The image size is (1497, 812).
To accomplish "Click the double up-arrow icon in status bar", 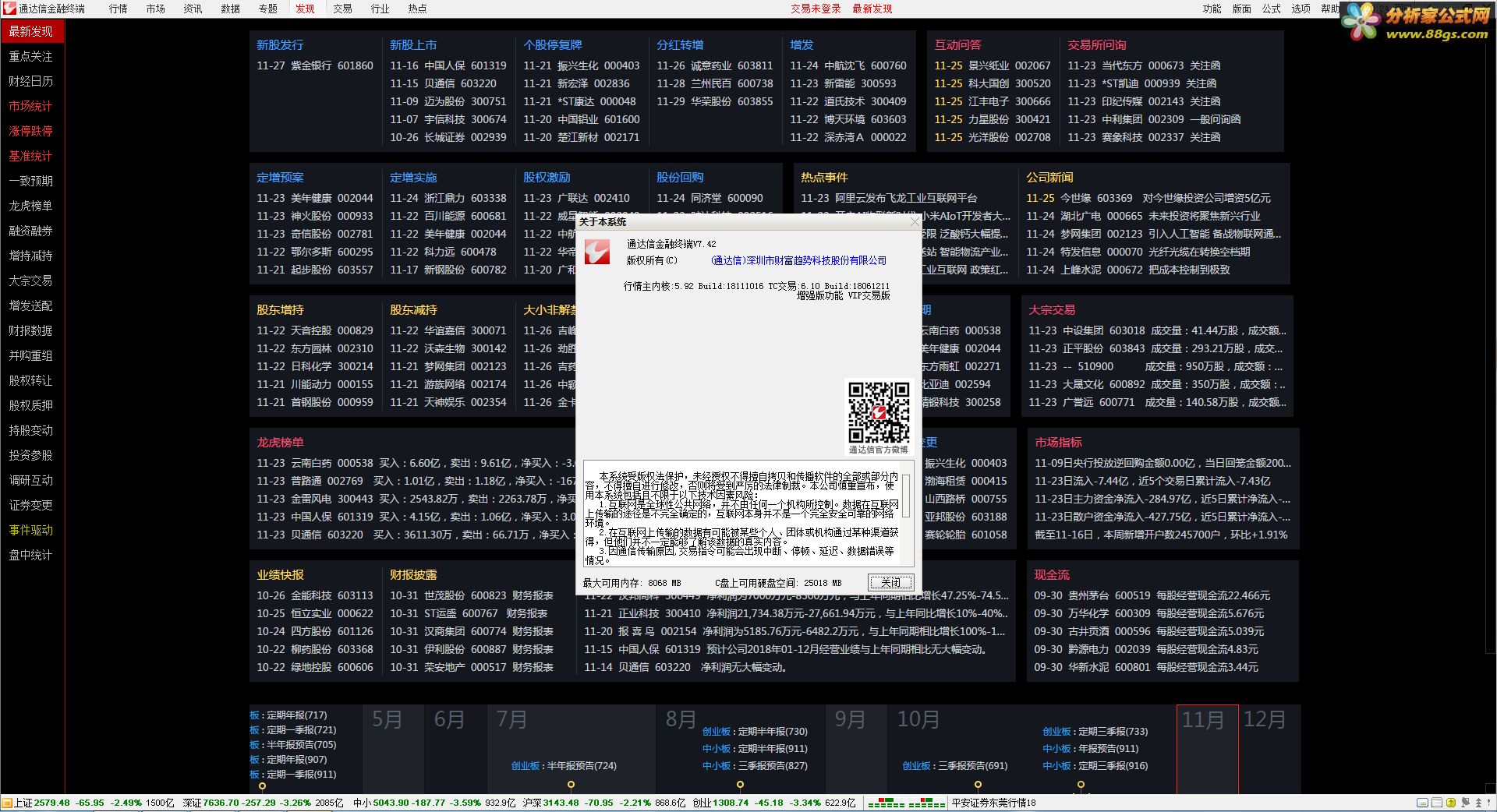I will click(1479, 803).
